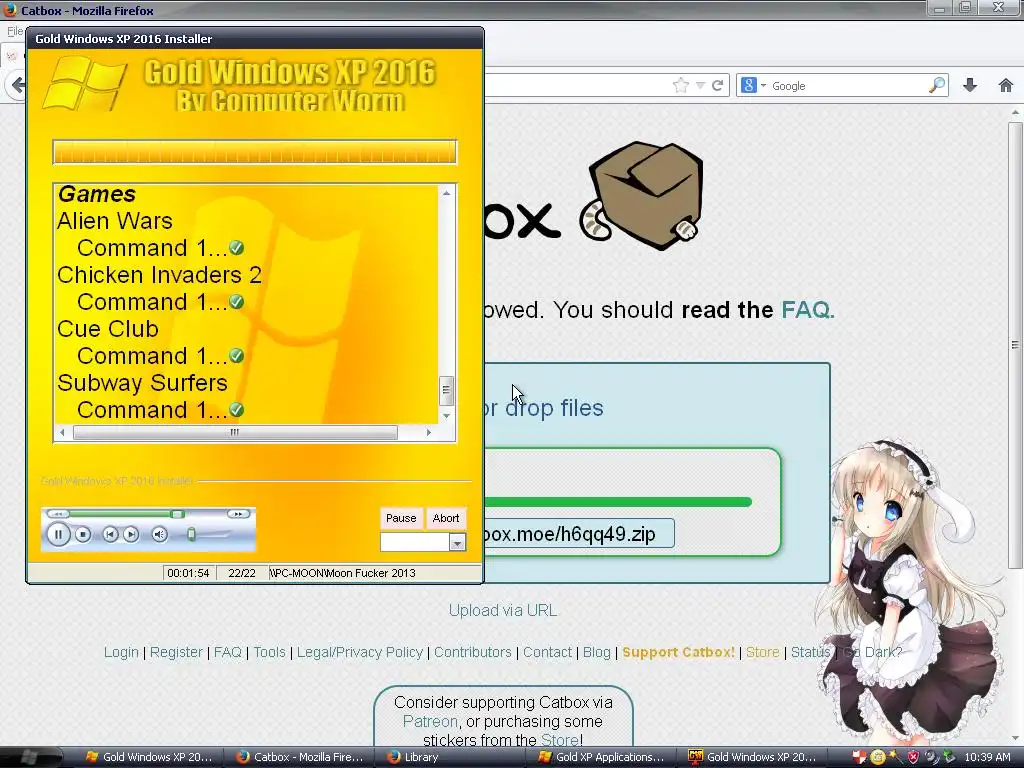The width and height of the screenshot is (1024, 768).
Task: Click the green checkmark under Cue Club
Action: (236, 356)
